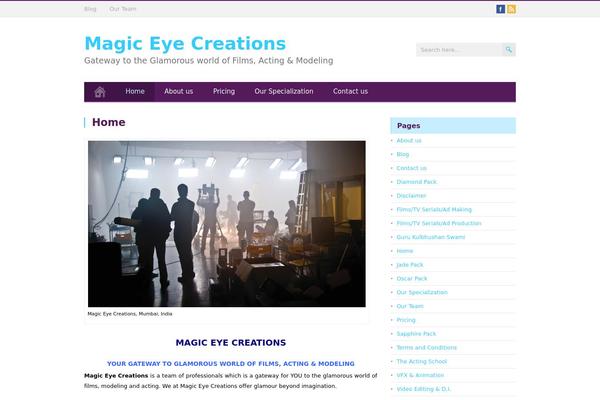Open Oscar Pack page link
Image resolution: width=600 pixels, height=400 pixels.
412,278
